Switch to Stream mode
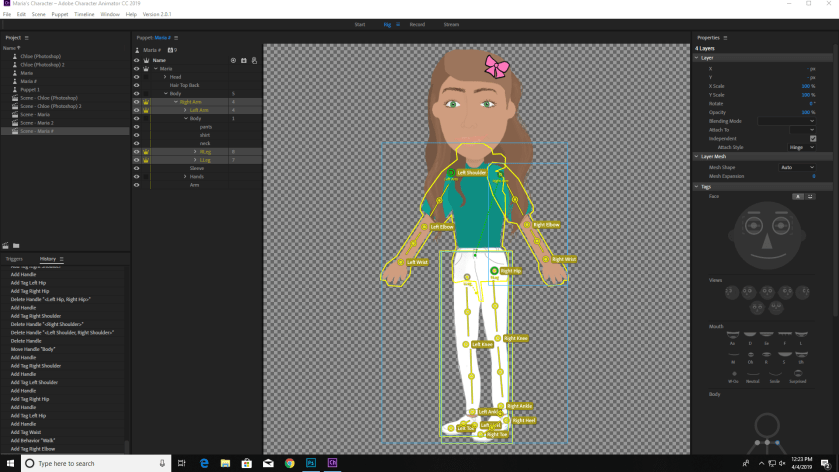The image size is (839, 472). [451, 24]
